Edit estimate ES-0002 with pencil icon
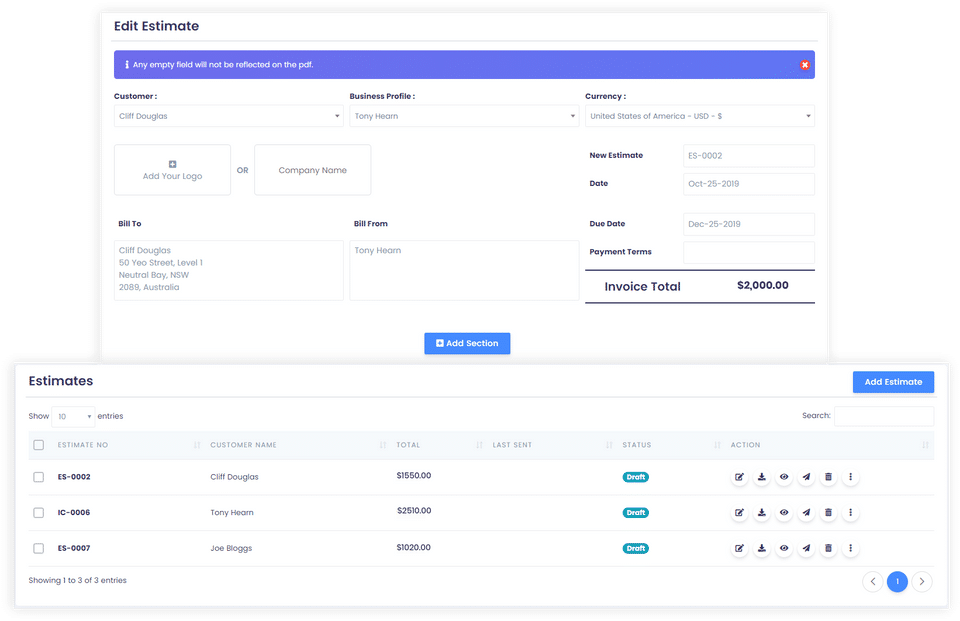Image resolution: width=960 pixels, height=621 pixels. click(739, 477)
